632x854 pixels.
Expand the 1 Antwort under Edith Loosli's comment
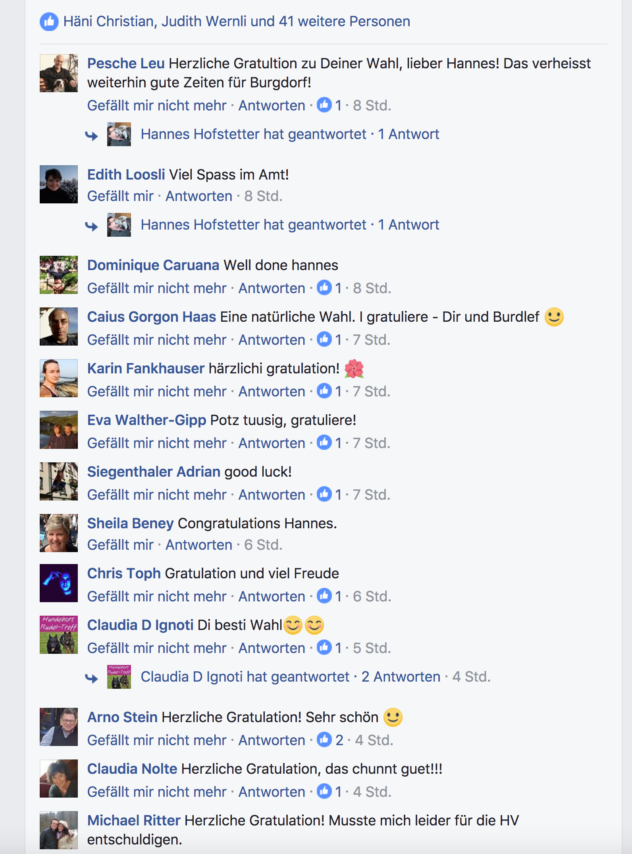(409, 224)
